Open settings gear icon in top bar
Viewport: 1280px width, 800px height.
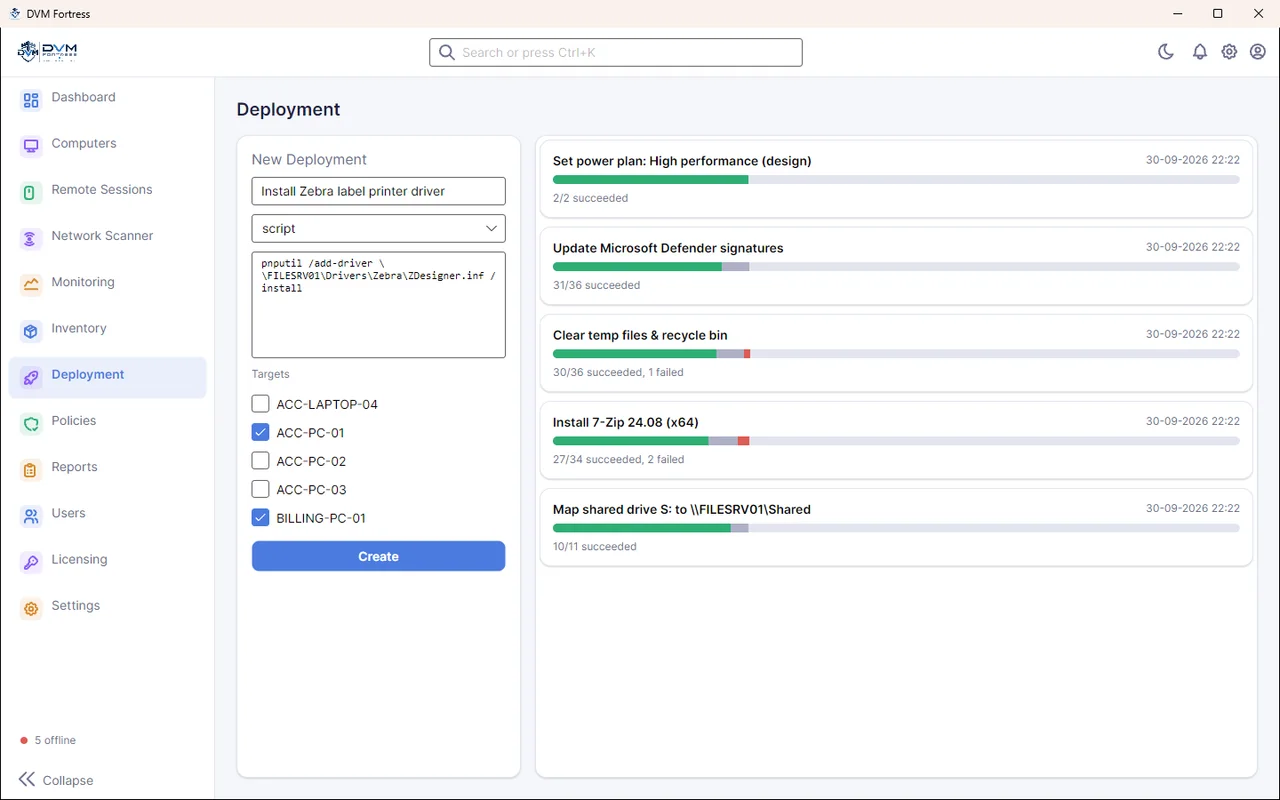click(x=1229, y=52)
